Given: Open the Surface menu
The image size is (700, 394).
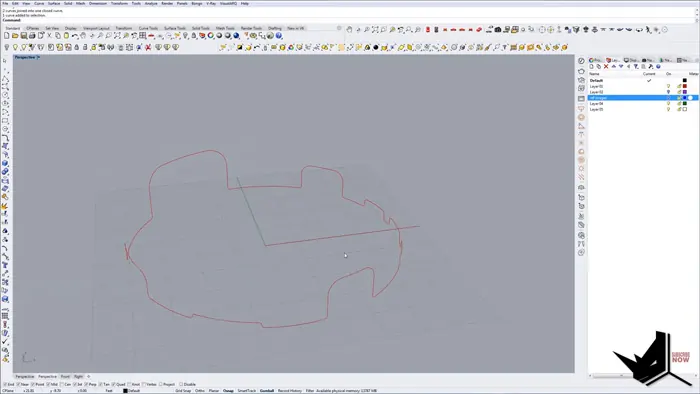Looking at the screenshot, I should pos(54,3).
